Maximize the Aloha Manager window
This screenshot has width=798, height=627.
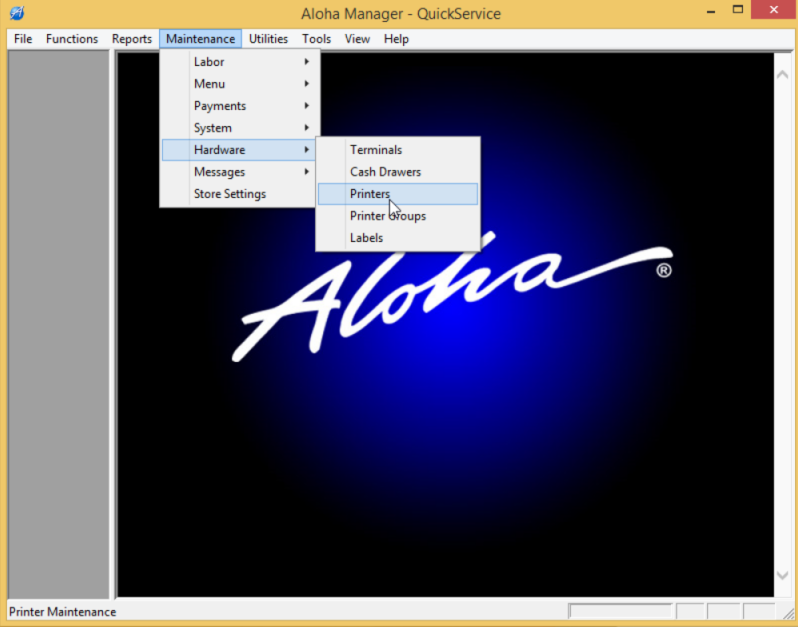click(x=737, y=10)
